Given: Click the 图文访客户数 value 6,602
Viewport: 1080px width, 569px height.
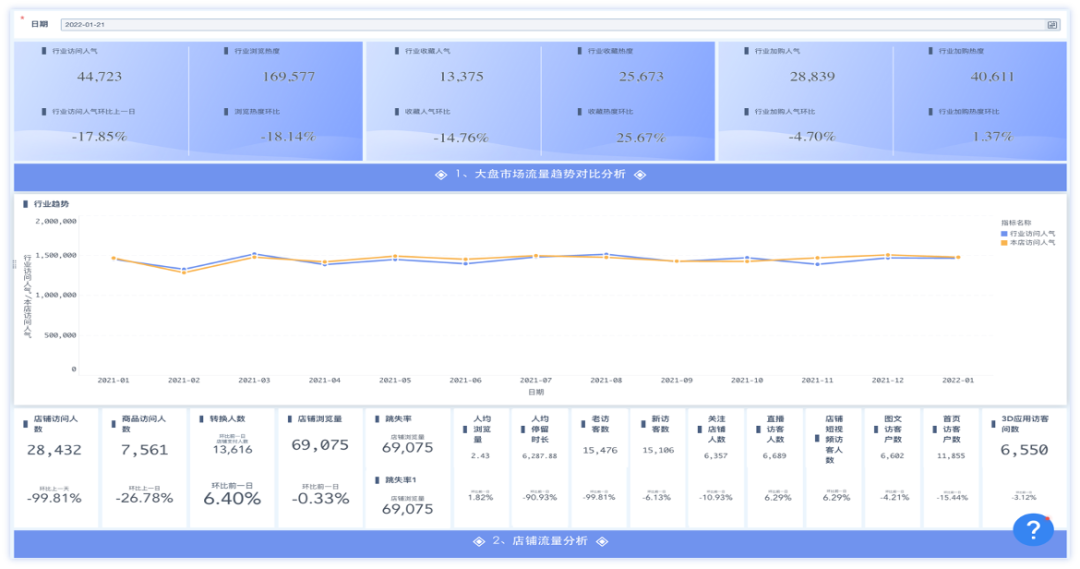Looking at the screenshot, I should (x=892, y=456).
